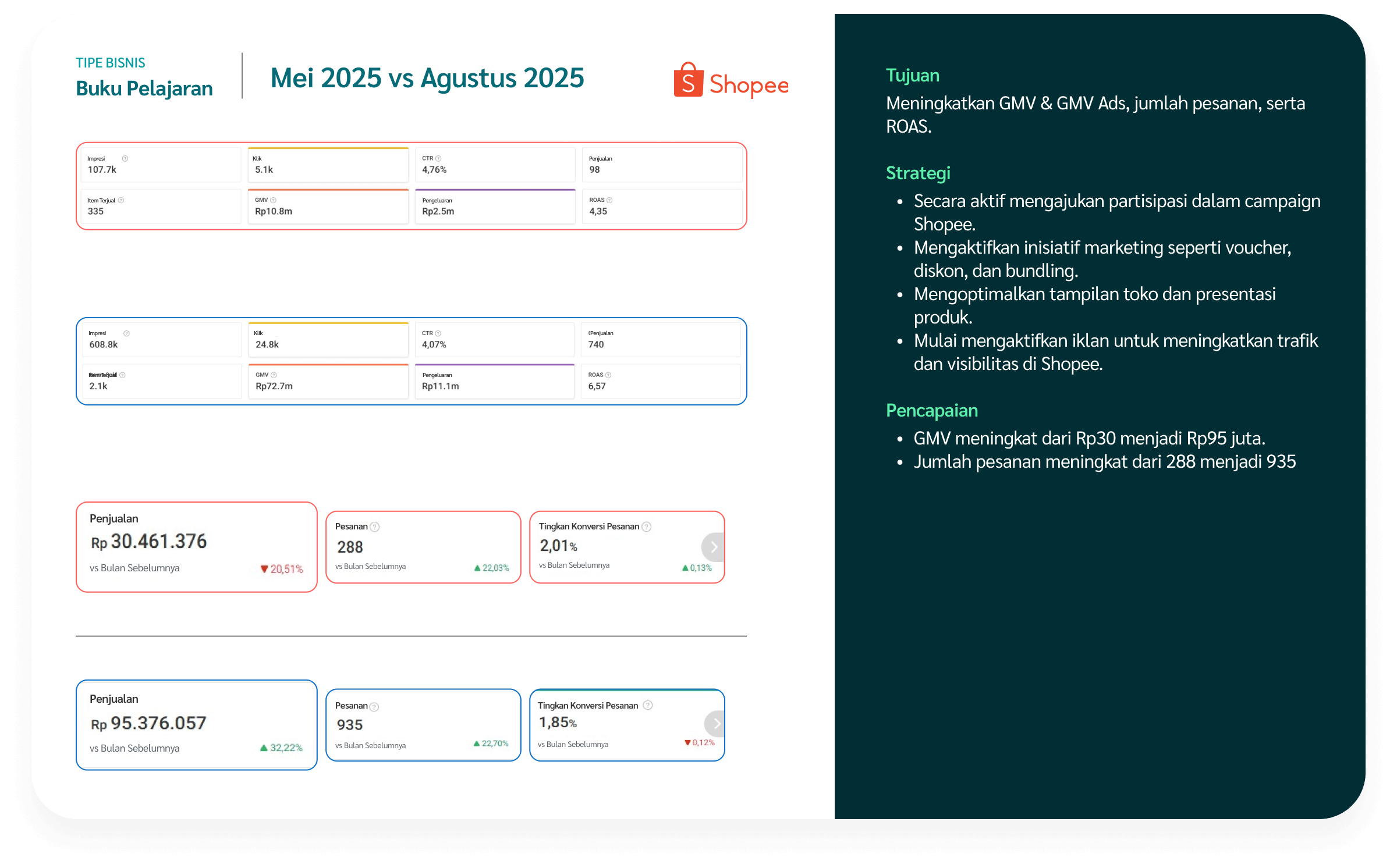Click the Penjualan Rp 30.461.376 card
1397x868 pixels.
coord(196,547)
